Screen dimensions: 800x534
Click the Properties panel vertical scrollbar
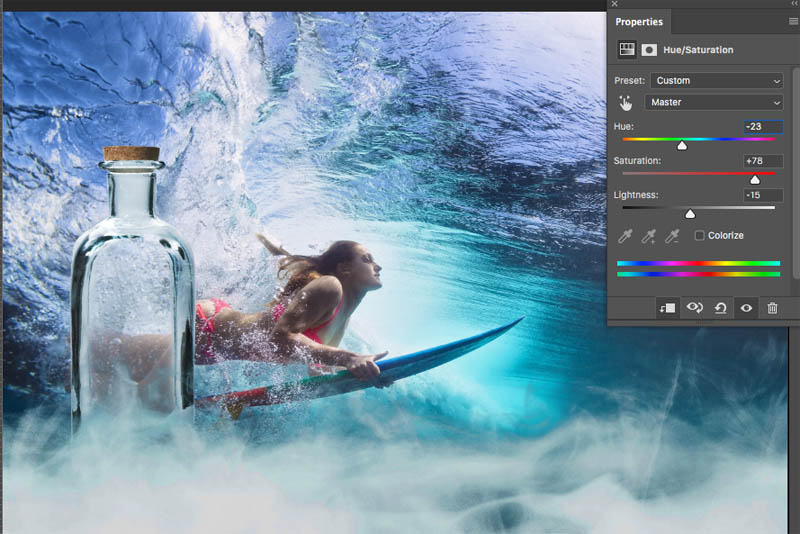pos(796,173)
